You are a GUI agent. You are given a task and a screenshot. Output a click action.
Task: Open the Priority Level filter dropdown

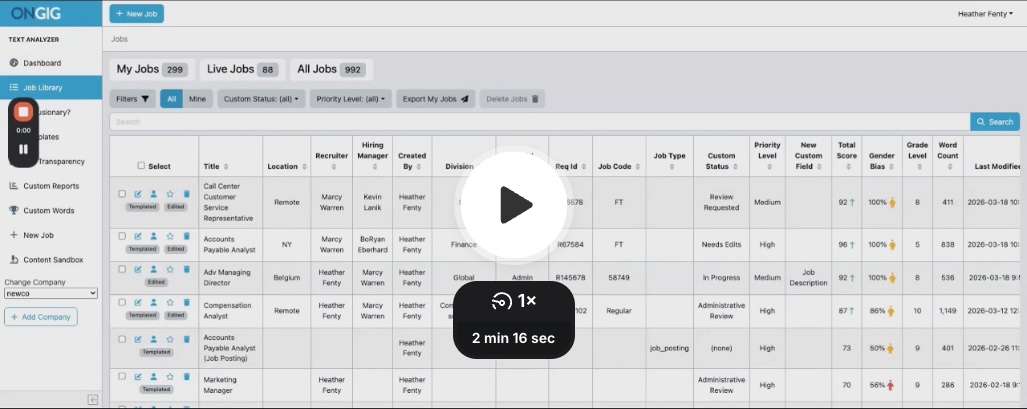[351, 99]
